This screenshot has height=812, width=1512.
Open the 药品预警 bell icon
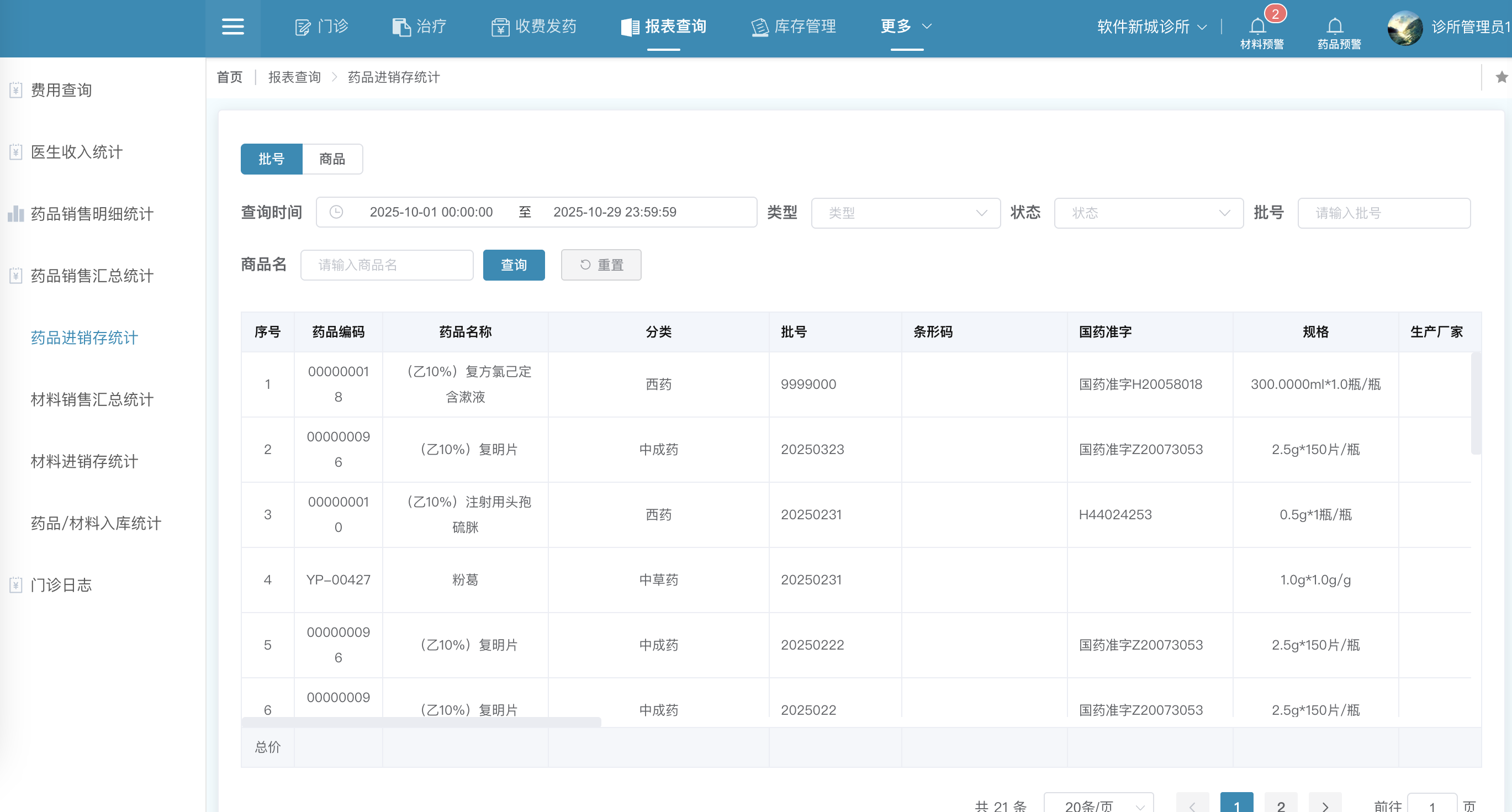(1335, 27)
